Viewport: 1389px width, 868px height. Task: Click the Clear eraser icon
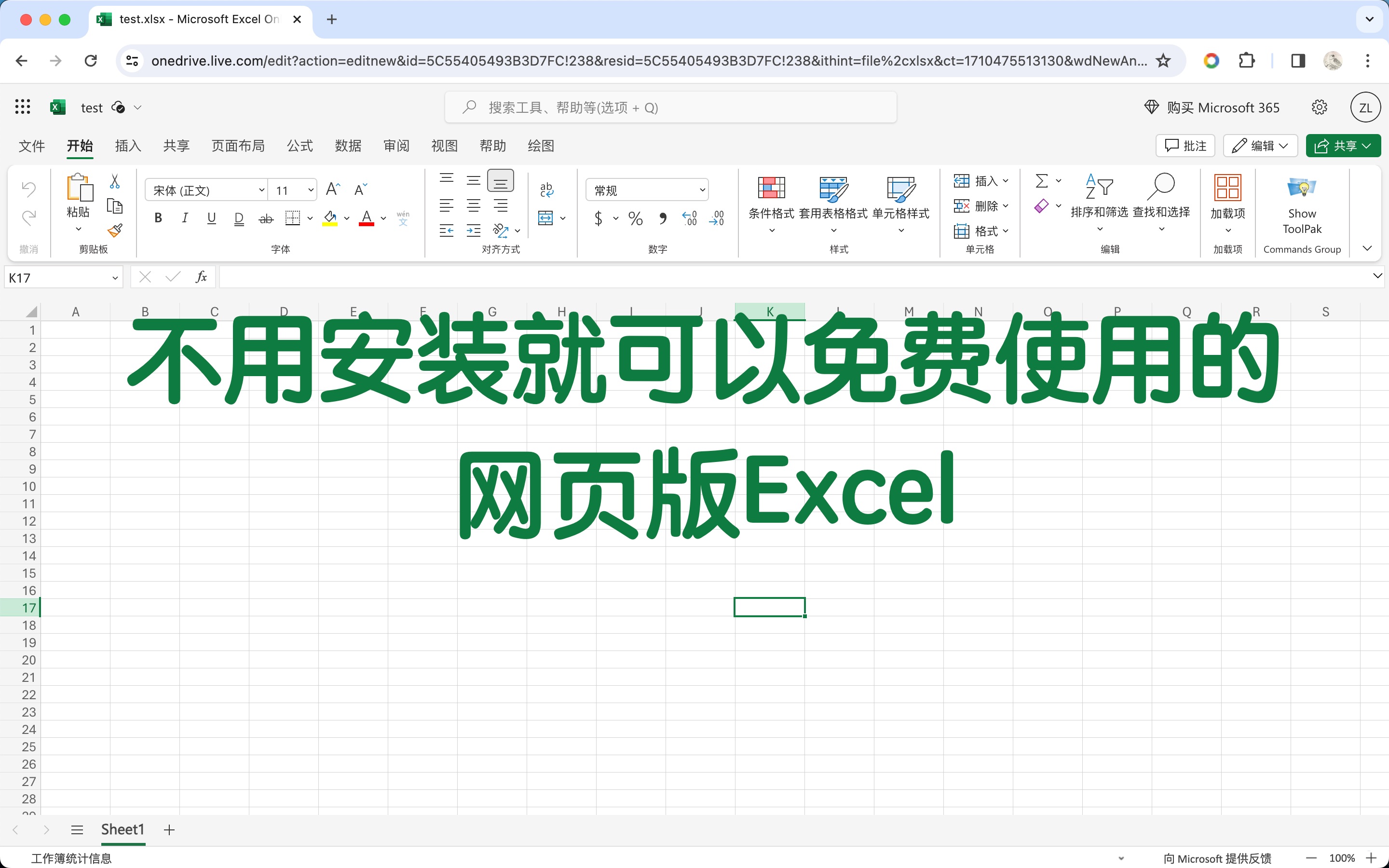coord(1042,205)
